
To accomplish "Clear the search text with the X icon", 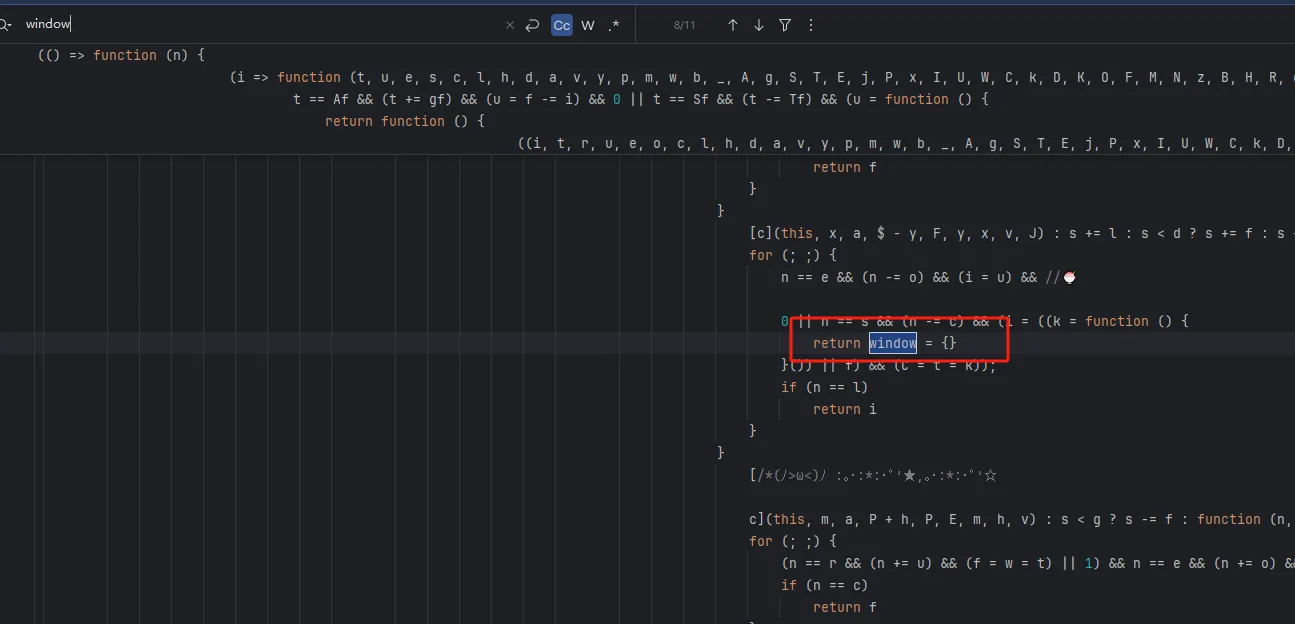I will [x=510, y=25].
